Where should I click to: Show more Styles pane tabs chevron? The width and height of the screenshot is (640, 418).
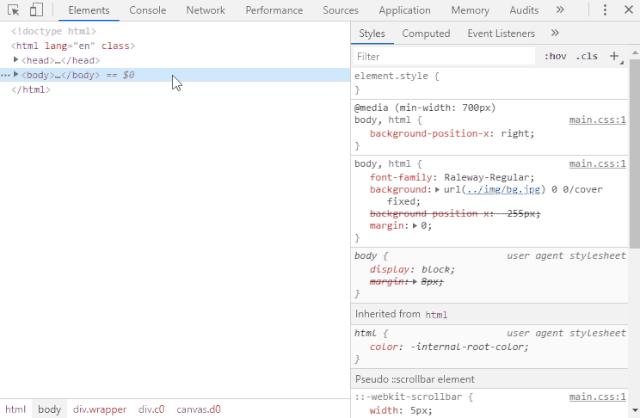(x=555, y=33)
